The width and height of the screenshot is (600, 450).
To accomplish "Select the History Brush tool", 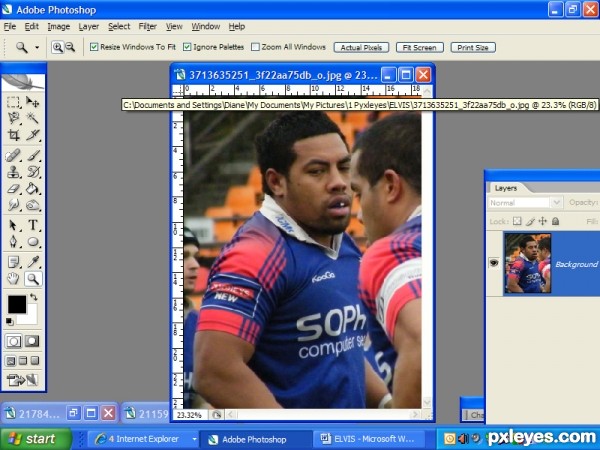I will [x=33, y=172].
